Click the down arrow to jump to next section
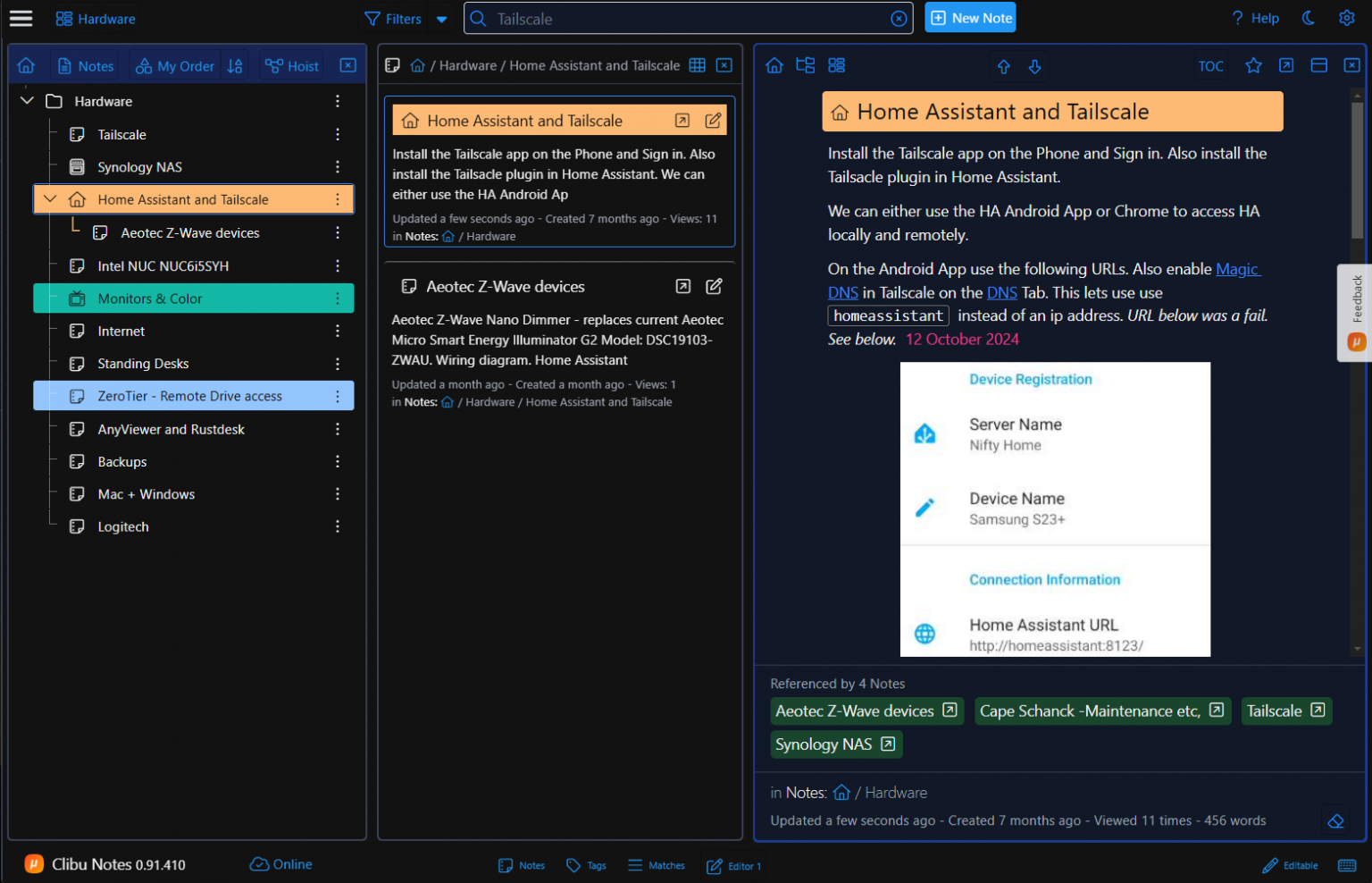The height and width of the screenshot is (883, 1372). [x=1034, y=66]
